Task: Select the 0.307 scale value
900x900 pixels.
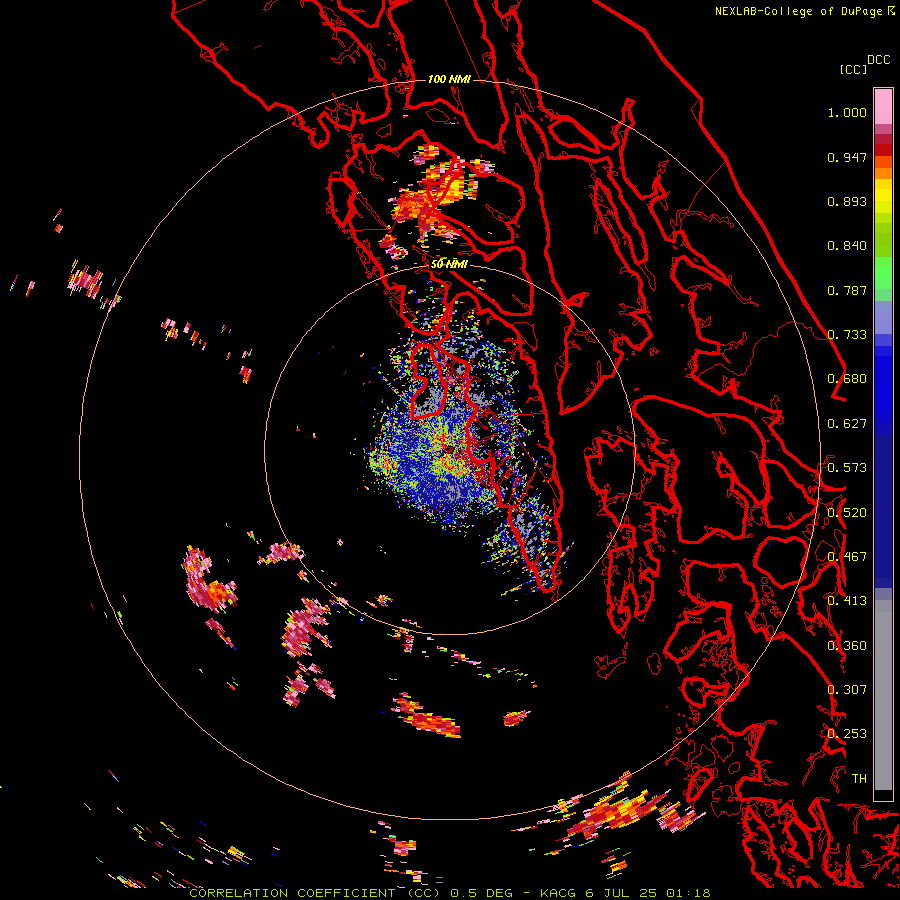Action: click(847, 690)
